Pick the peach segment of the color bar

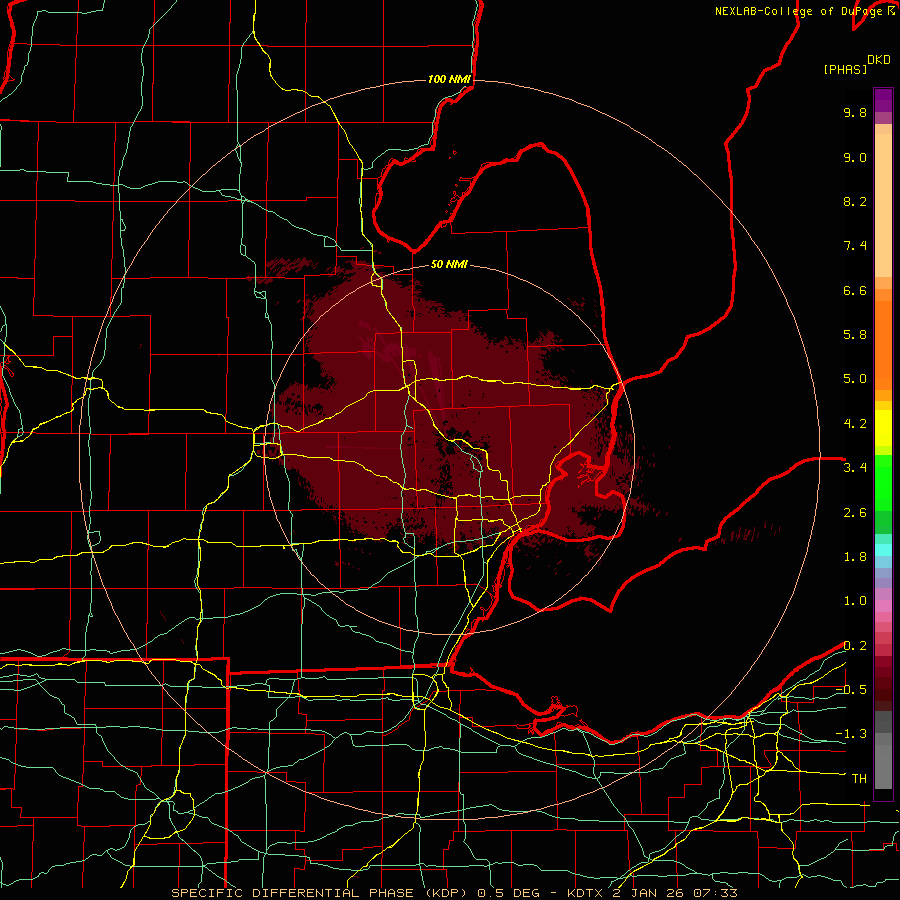point(883,205)
